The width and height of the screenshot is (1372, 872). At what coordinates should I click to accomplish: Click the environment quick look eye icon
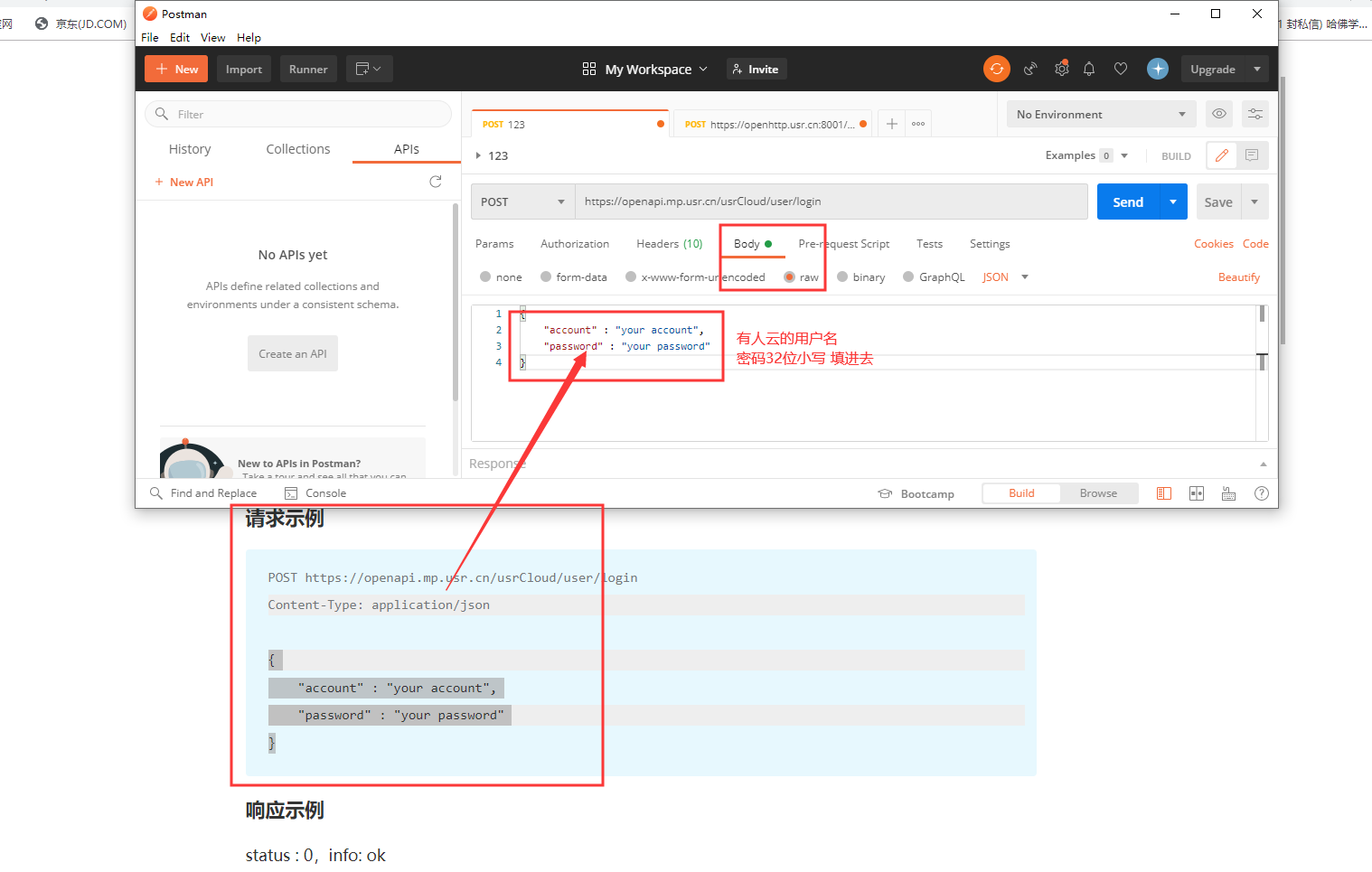click(x=1219, y=114)
